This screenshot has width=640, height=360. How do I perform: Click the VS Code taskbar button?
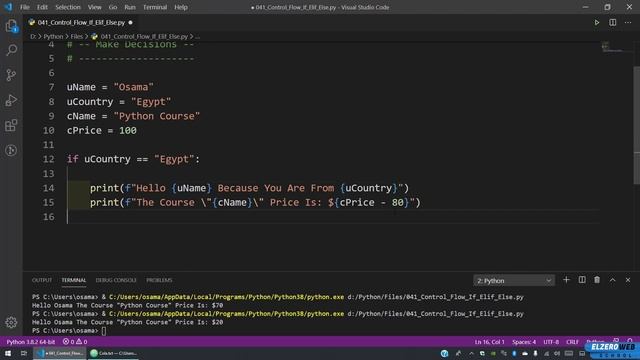click(x=60, y=353)
